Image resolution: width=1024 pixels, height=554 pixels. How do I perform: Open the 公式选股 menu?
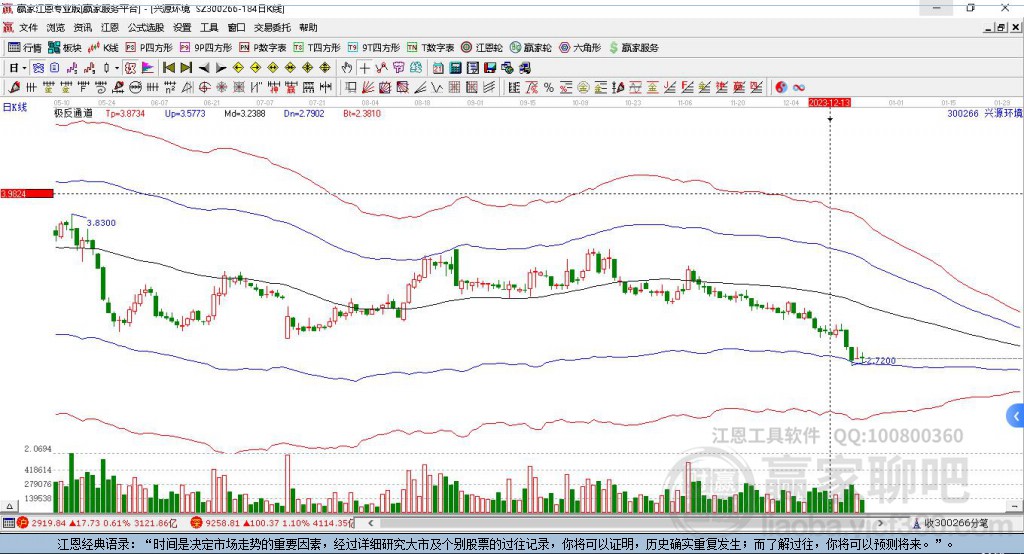pos(146,27)
